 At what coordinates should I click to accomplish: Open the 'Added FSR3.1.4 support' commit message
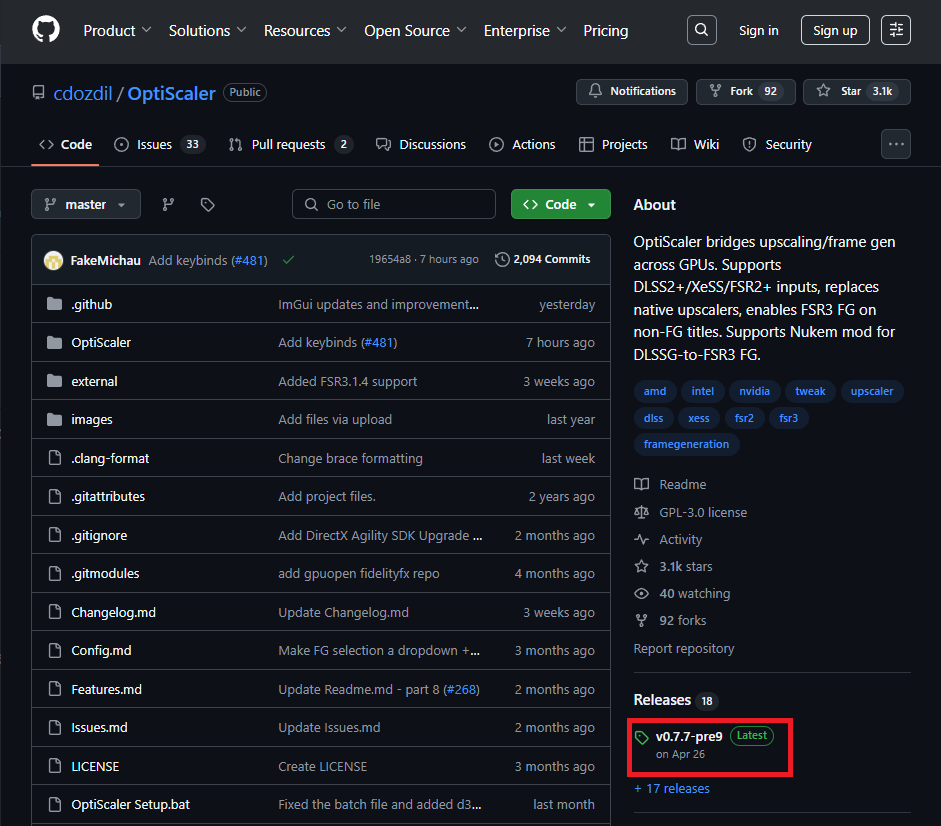[347, 381]
